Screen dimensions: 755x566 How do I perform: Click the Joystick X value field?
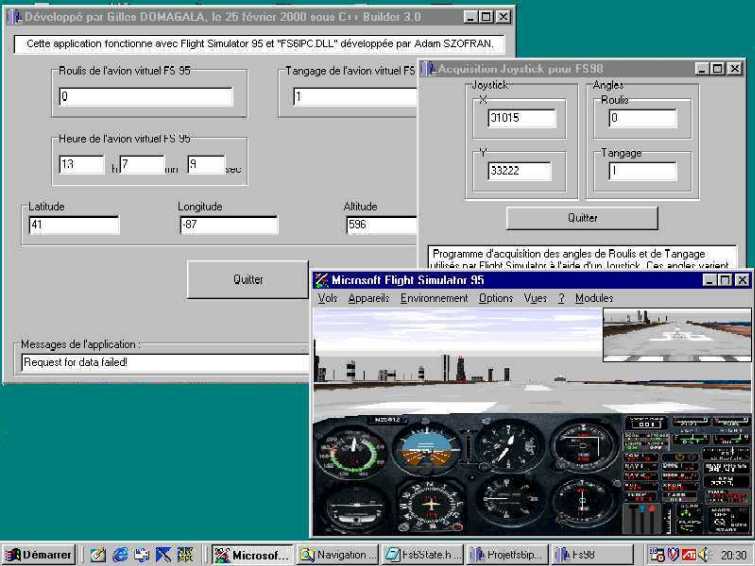521,118
